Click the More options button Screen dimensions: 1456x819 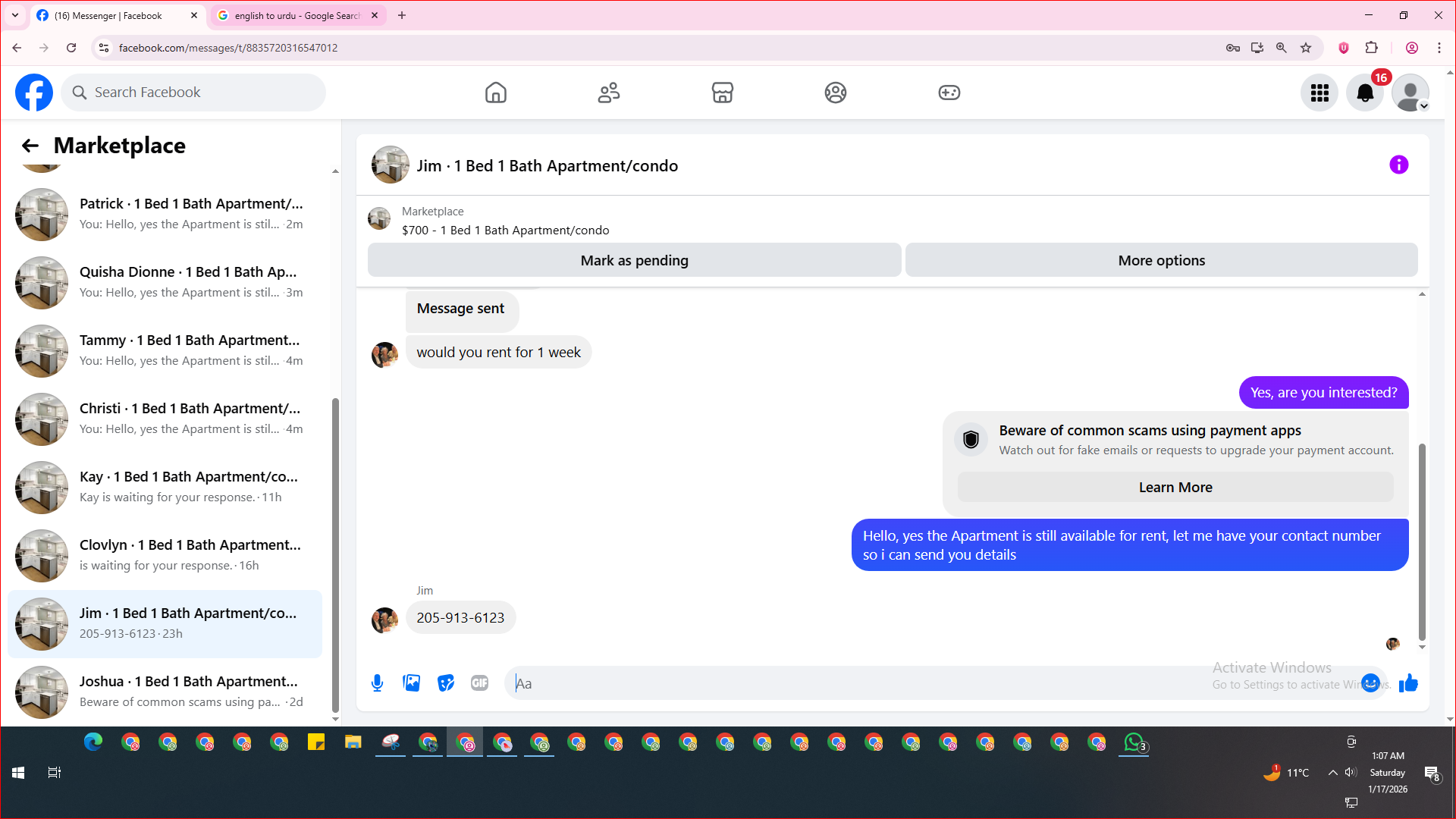pos(1161,260)
